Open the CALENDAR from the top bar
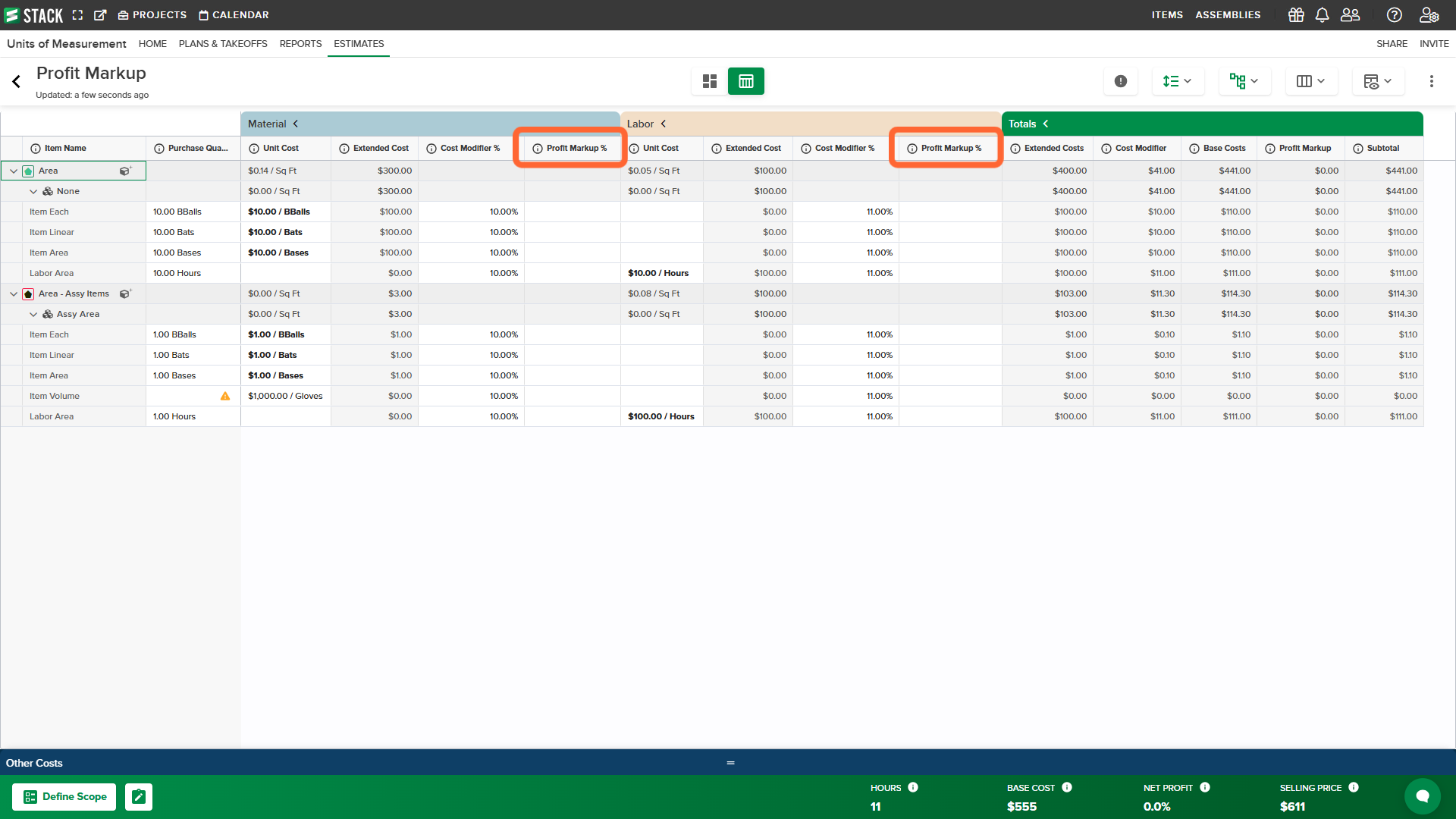 click(x=234, y=14)
